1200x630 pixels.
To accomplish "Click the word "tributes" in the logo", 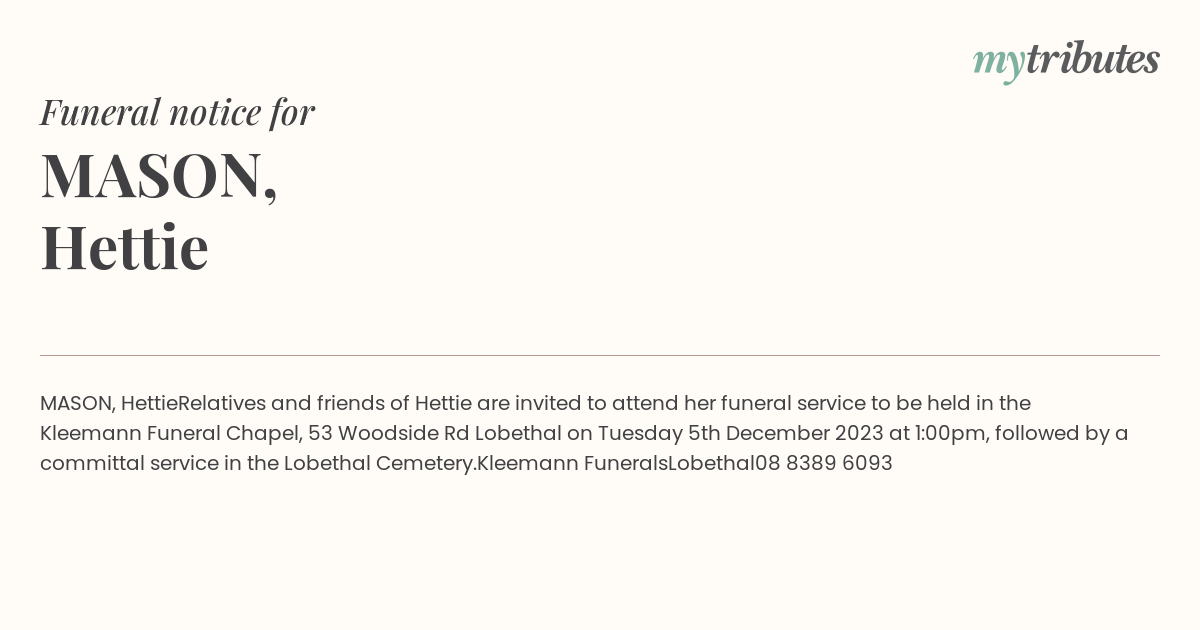I will pos(1093,59).
